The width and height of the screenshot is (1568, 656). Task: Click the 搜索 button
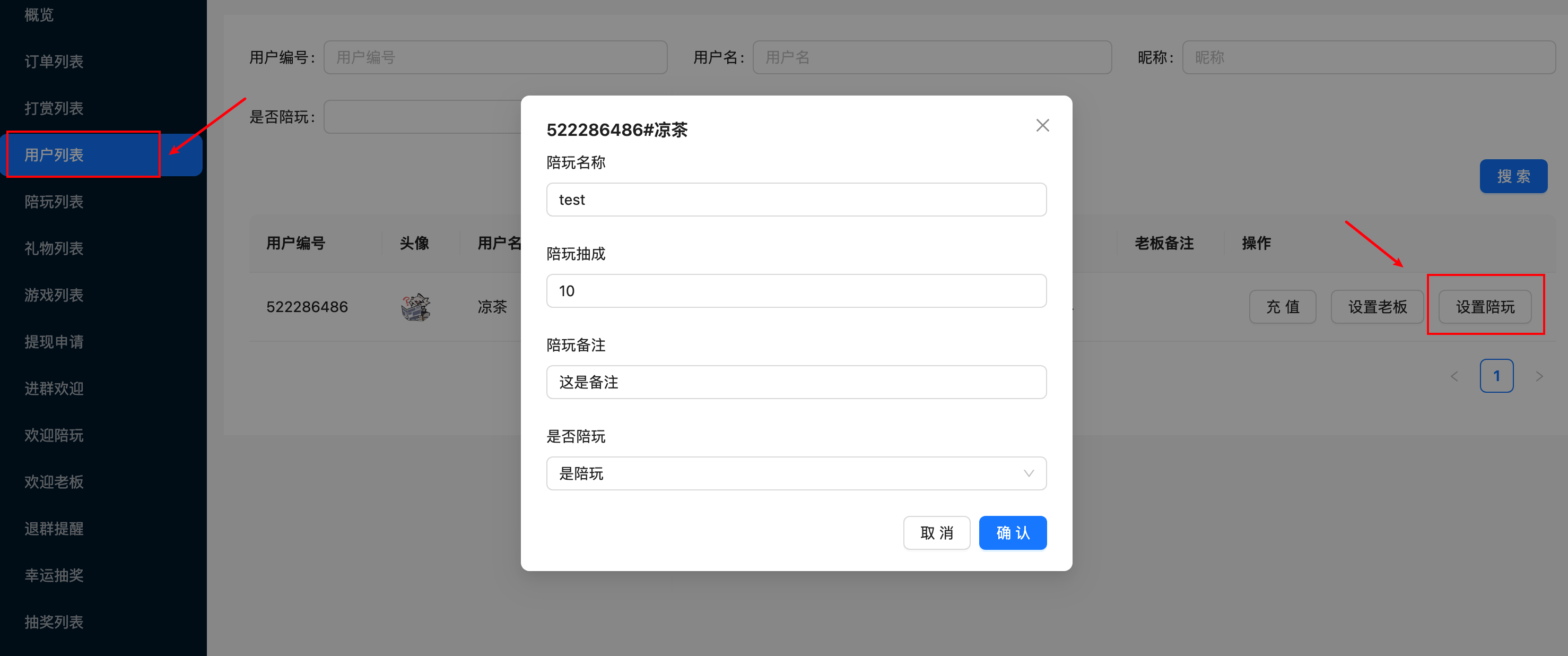pyautogui.click(x=1514, y=176)
